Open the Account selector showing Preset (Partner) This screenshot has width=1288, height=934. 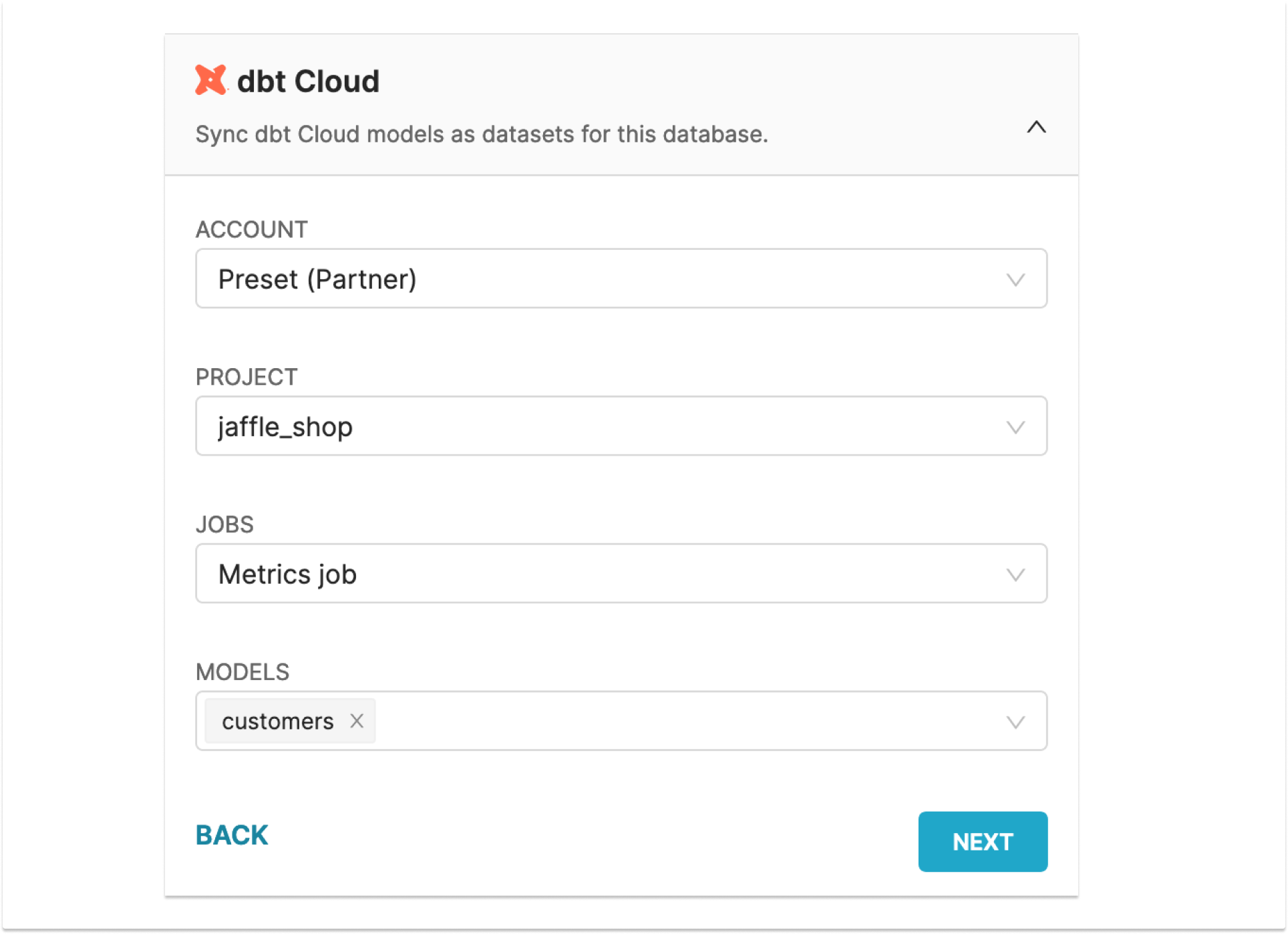pos(621,279)
